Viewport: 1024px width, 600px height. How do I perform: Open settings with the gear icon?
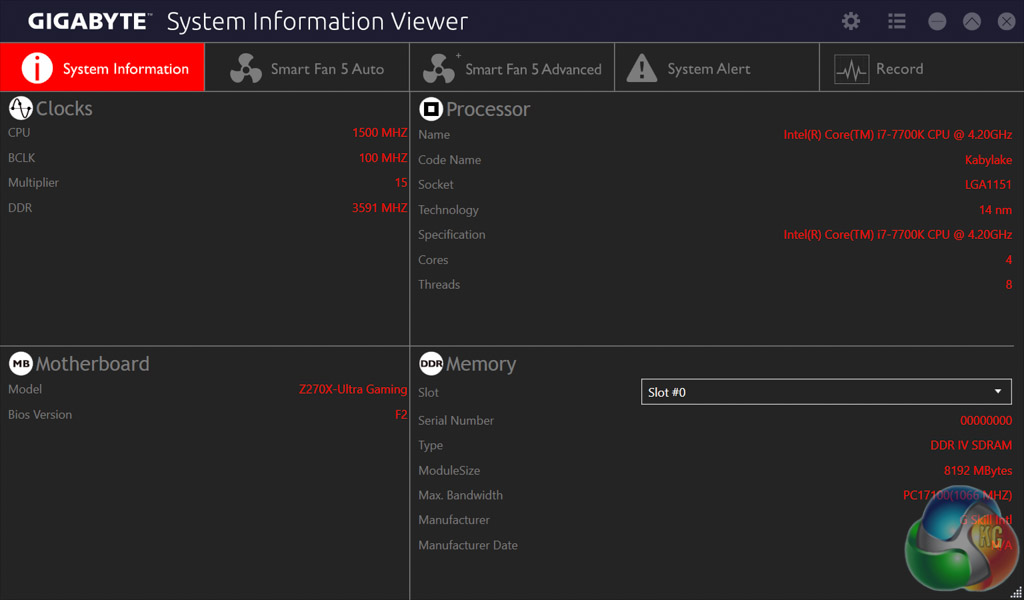pos(850,21)
